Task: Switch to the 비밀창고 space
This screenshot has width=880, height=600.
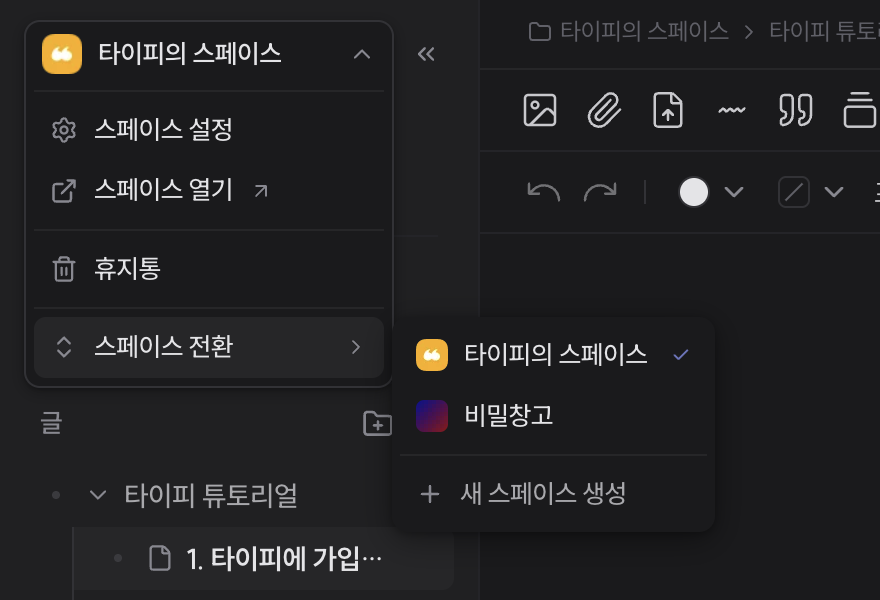Action: (x=553, y=416)
